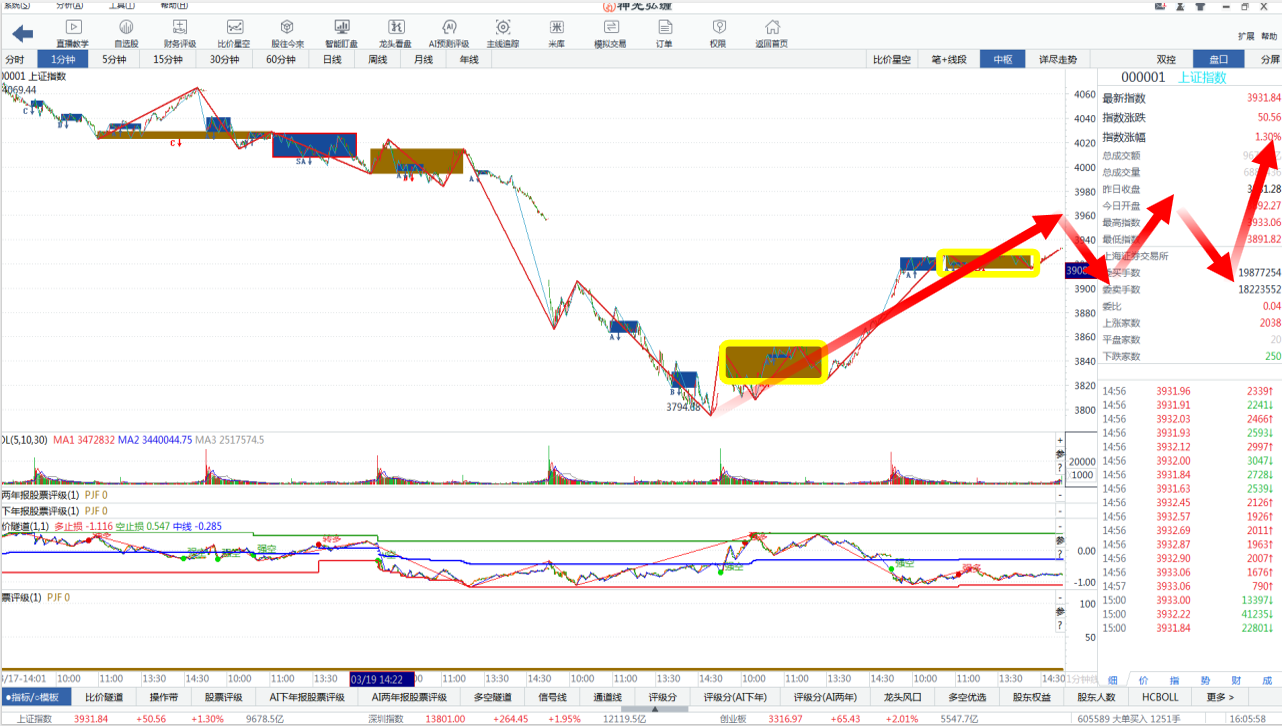This screenshot has height=726, width=1282.
Task: Click the 扩展 link at top right
Action: click(1246, 36)
